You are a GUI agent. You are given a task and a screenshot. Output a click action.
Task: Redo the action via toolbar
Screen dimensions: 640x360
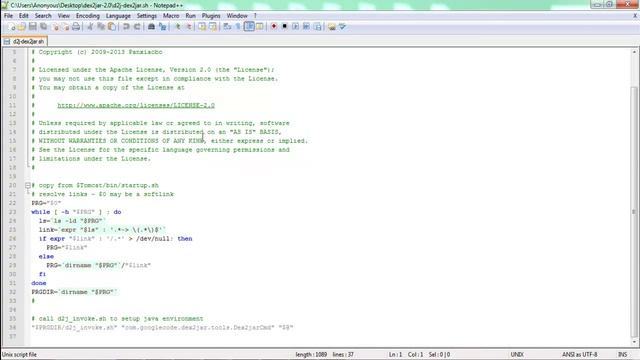tap(137, 27)
